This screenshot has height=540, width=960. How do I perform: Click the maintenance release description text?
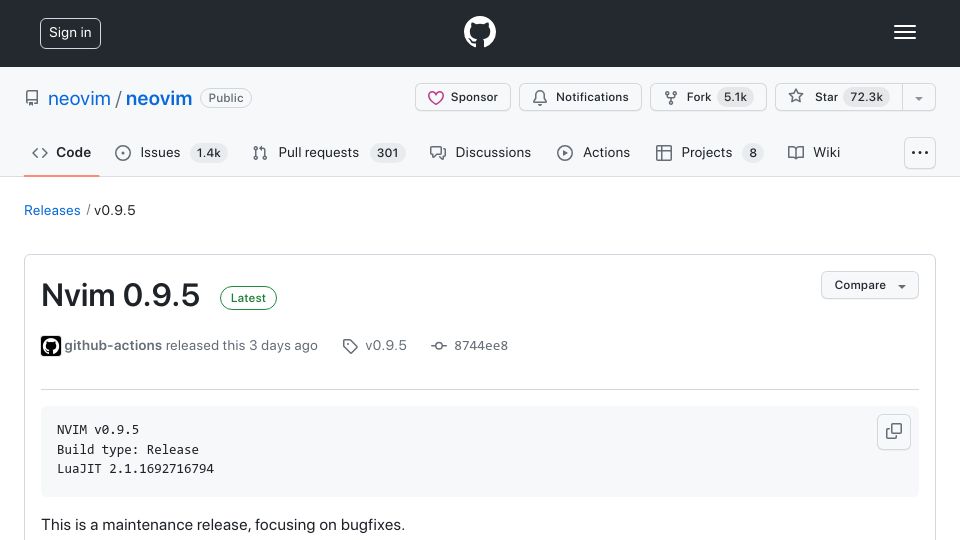point(223,525)
